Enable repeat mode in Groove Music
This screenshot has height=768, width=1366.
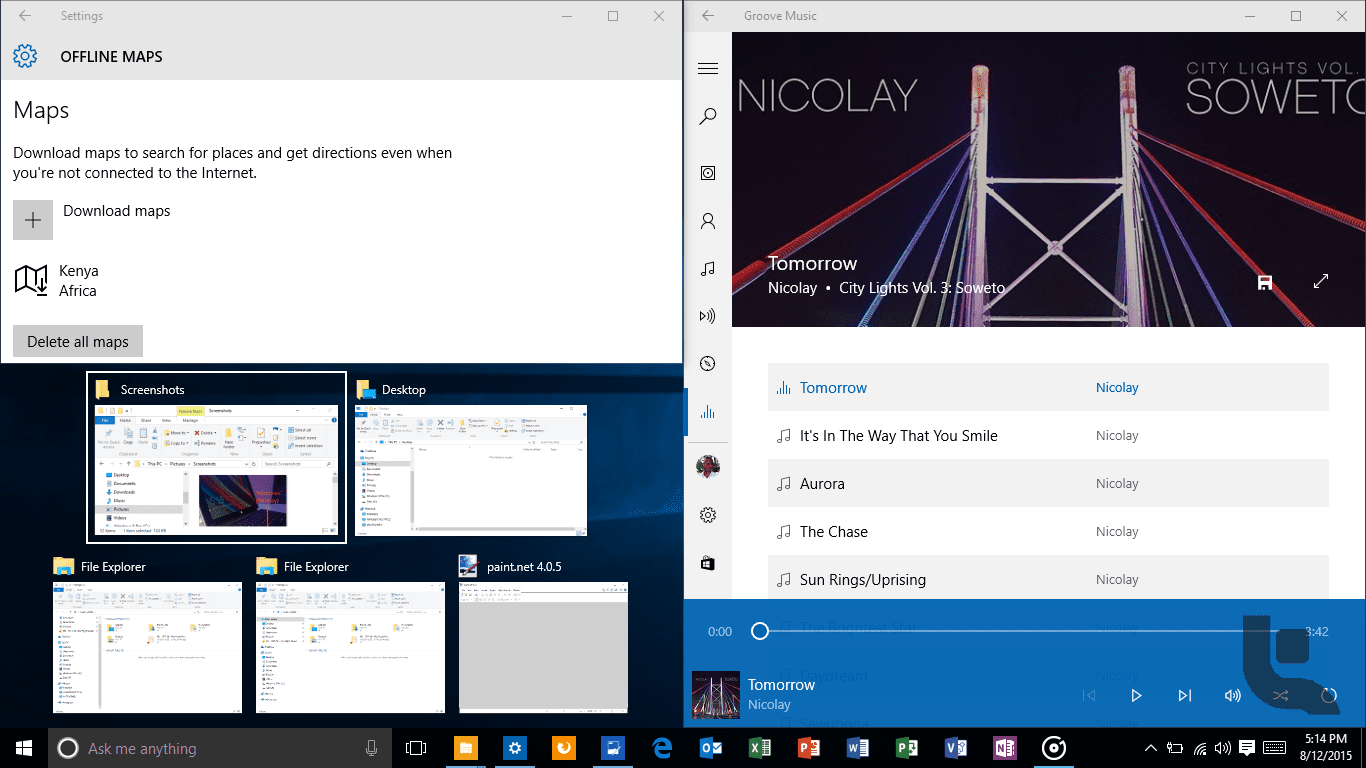tap(1329, 695)
